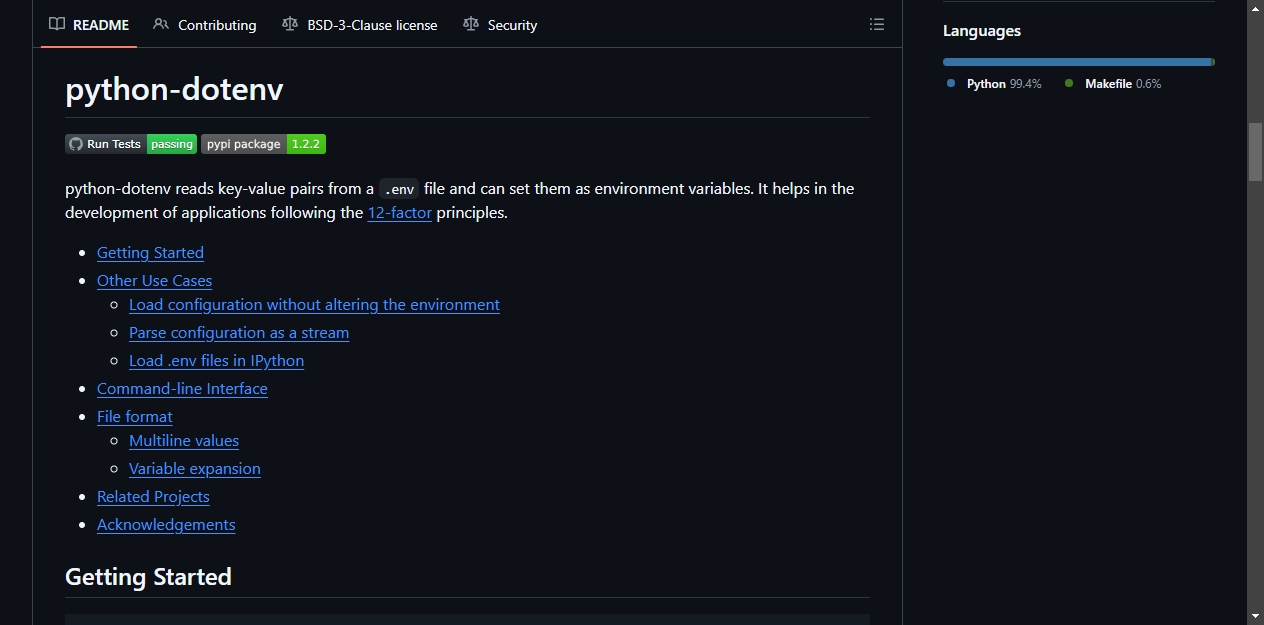Image resolution: width=1264 pixels, height=625 pixels.
Task: Open Load .env files in IPython link
Action: point(216,361)
